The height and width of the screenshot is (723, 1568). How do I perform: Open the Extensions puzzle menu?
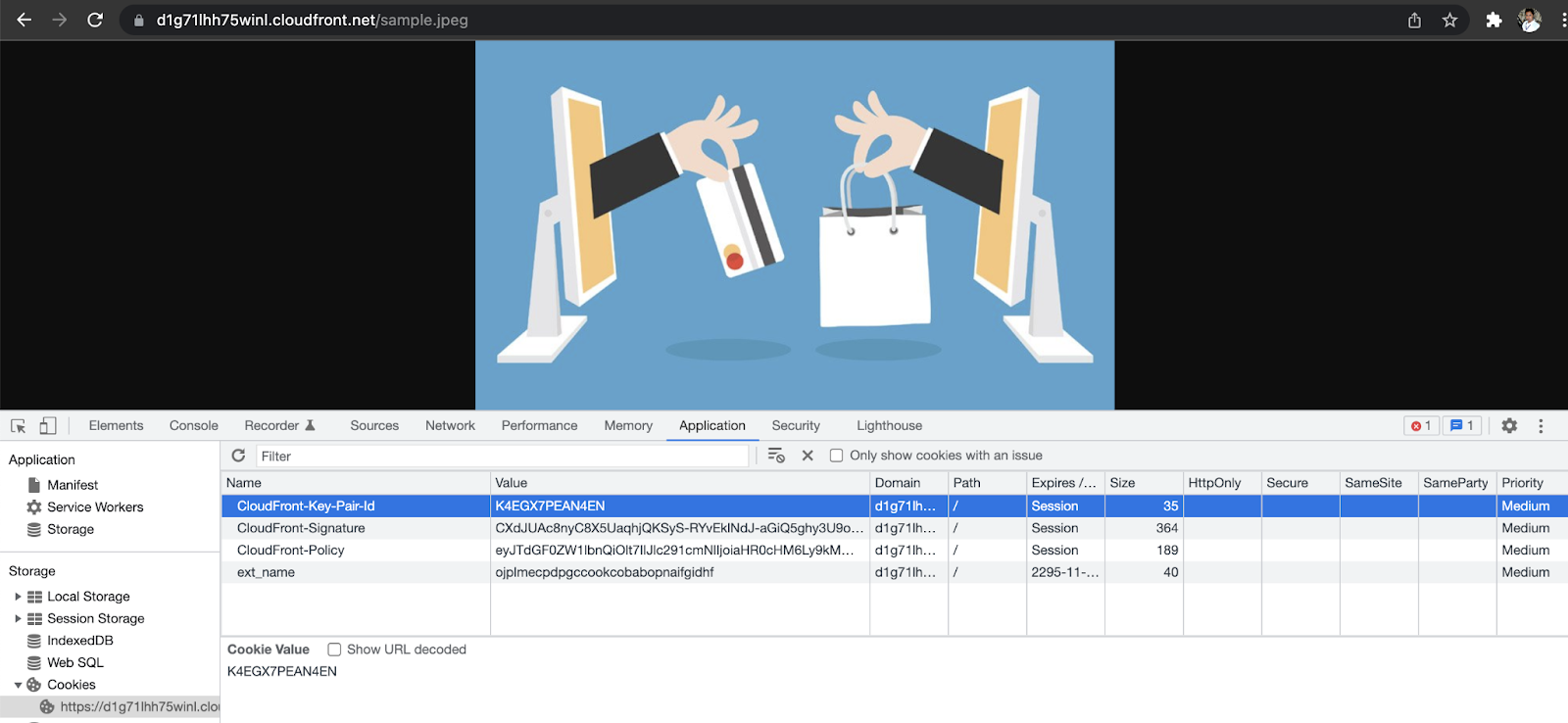point(1494,20)
